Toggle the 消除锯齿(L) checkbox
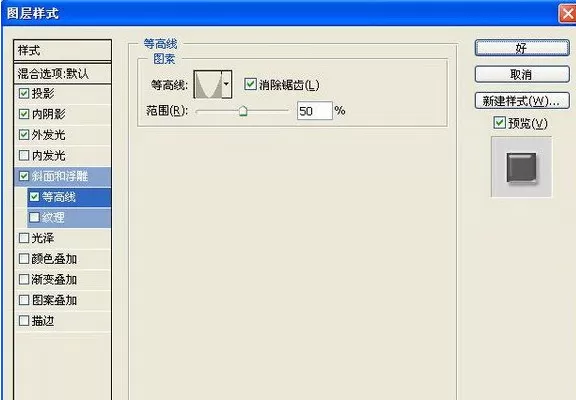Image resolution: width=576 pixels, height=400 pixels. [x=250, y=84]
